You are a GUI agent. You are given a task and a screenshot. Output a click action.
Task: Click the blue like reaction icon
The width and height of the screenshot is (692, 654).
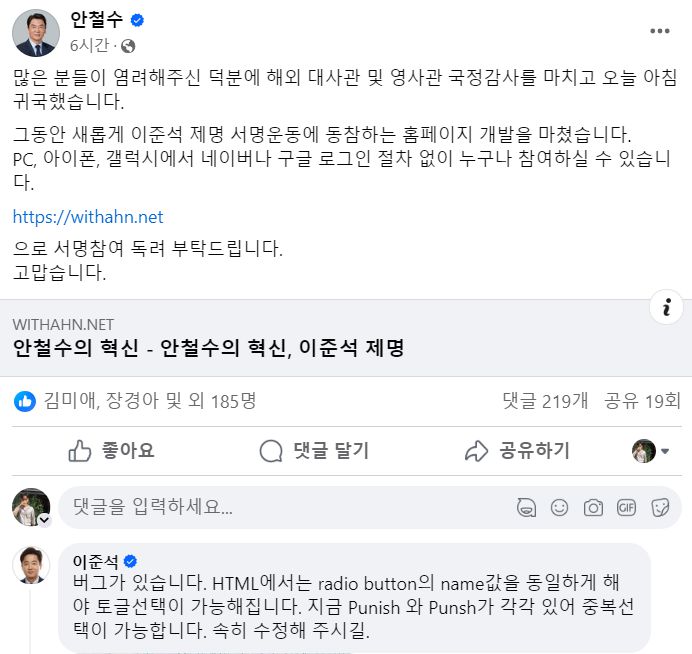pyautogui.click(x=26, y=401)
